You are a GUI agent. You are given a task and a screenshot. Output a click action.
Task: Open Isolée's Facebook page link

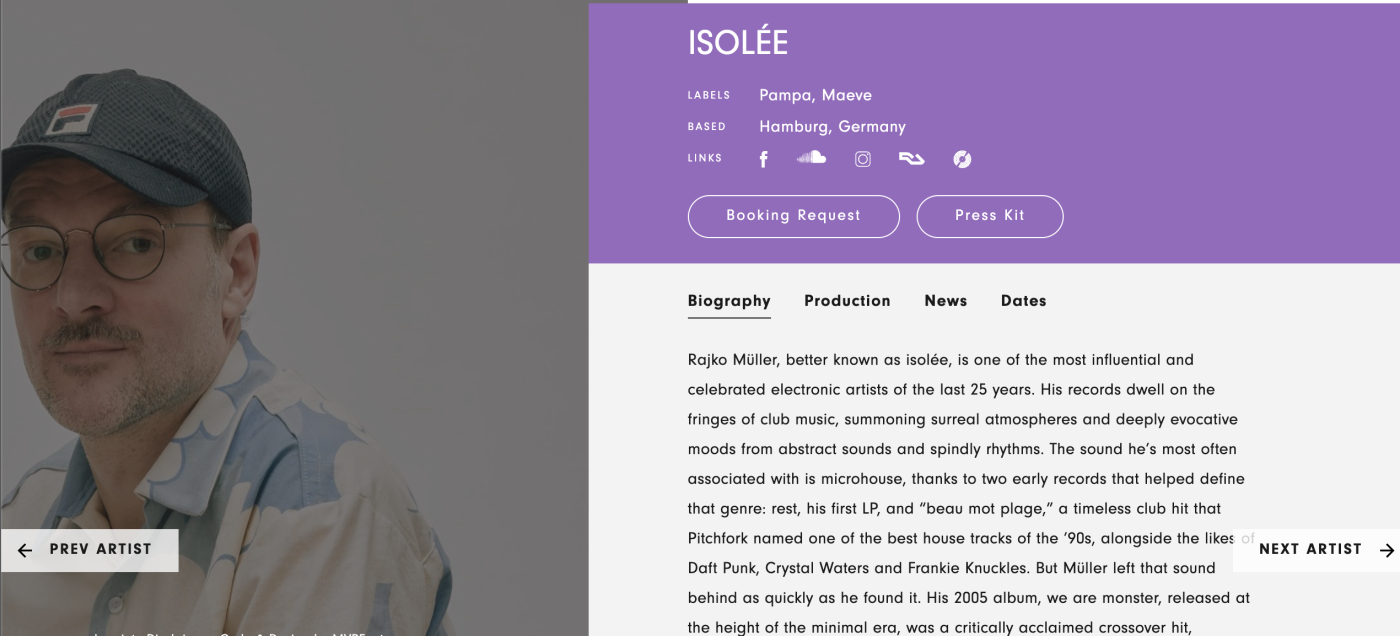click(x=763, y=159)
